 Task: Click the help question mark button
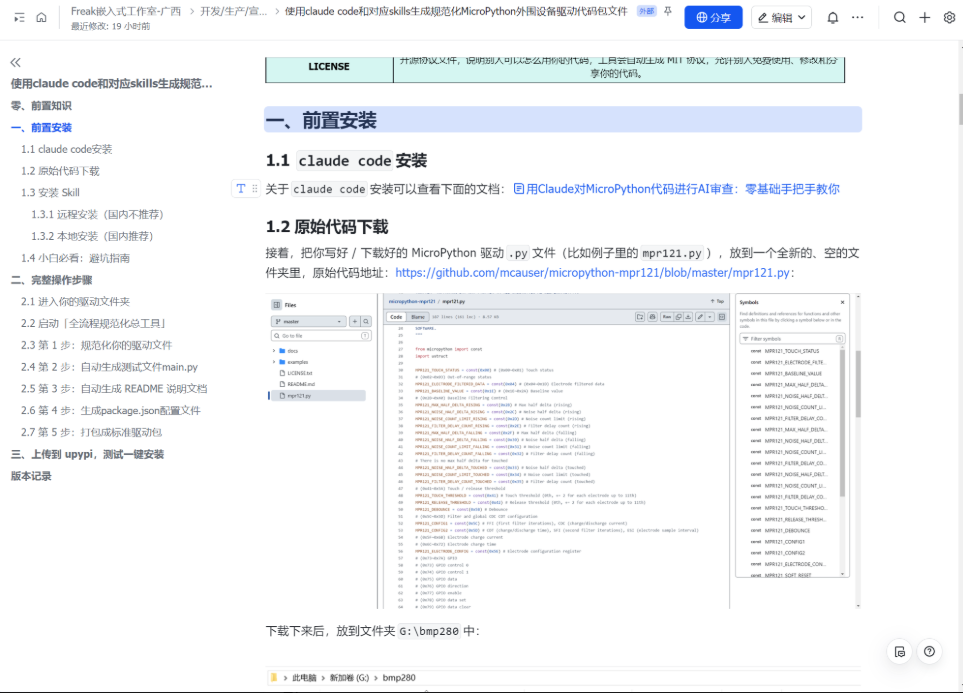coord(930,651)
